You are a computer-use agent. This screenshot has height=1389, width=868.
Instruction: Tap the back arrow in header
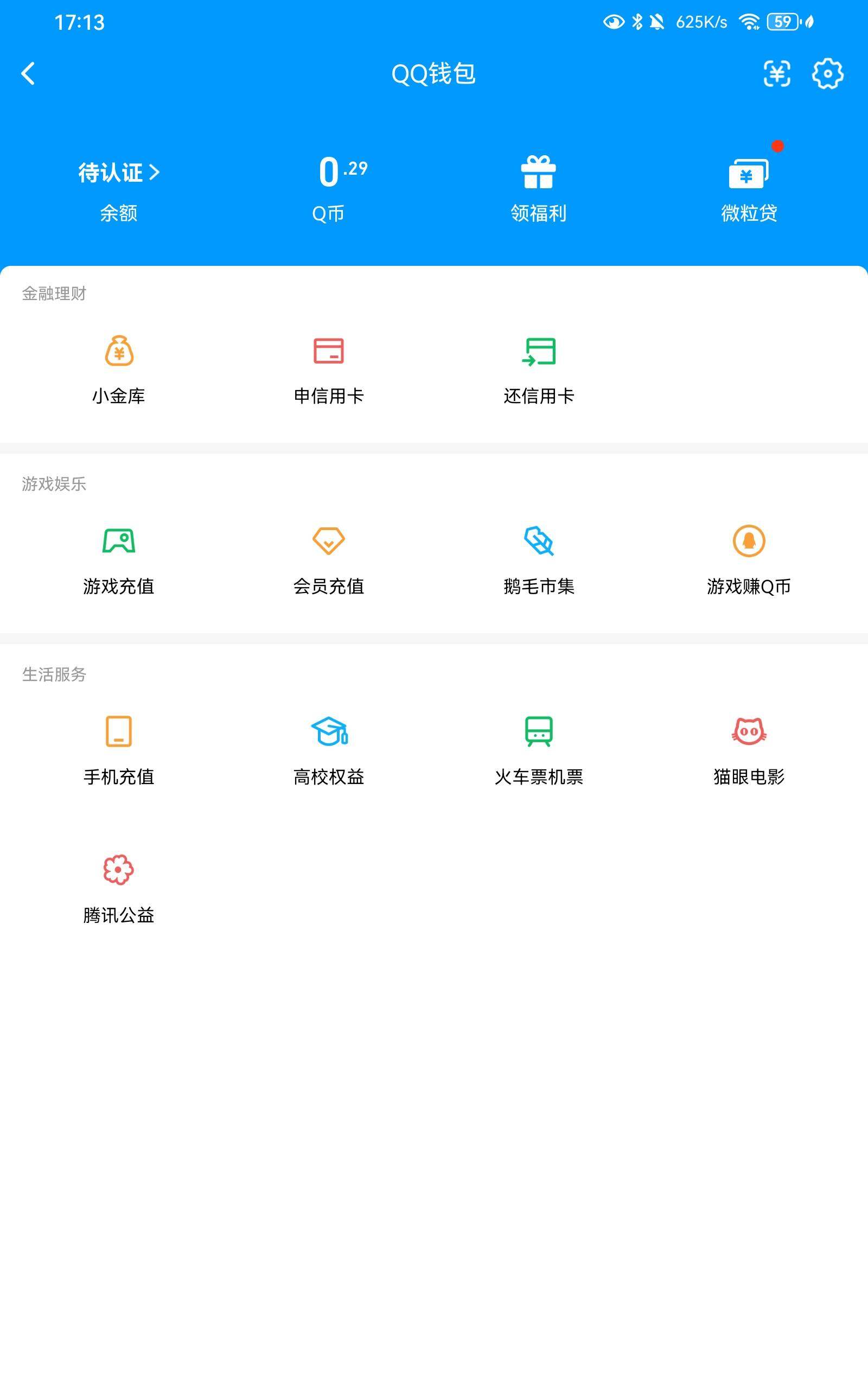(x=28, y=73)
